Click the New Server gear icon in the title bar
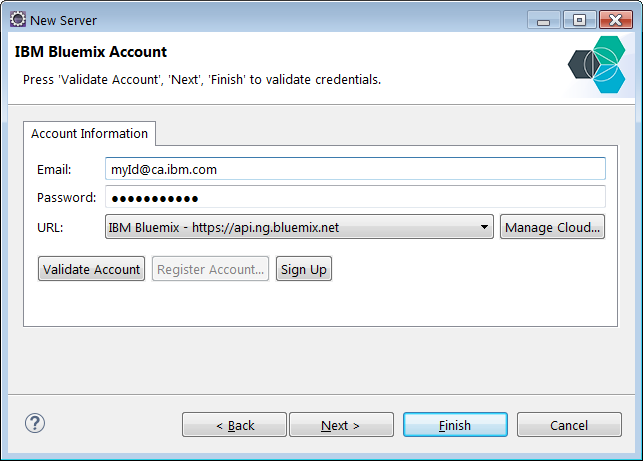This screenshot has height=461, width=643. [x=18, y=19]
